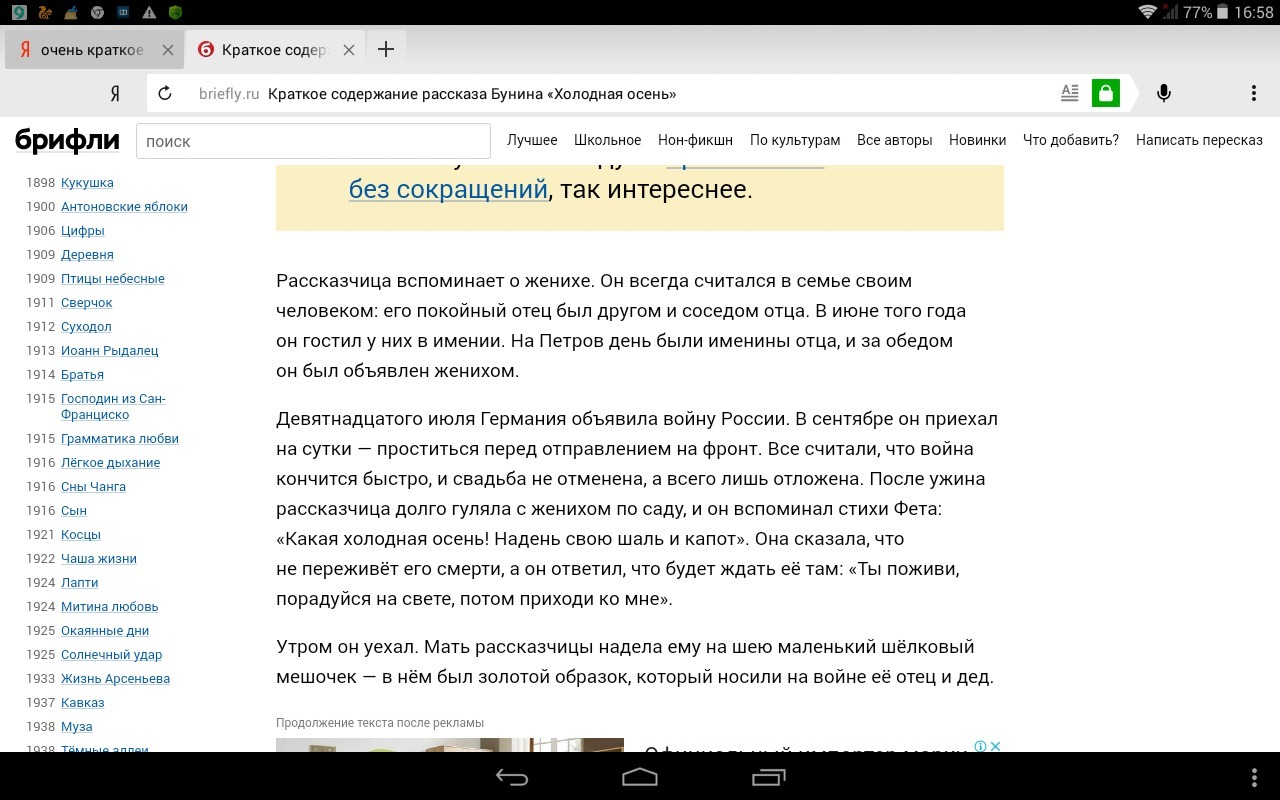Select 'Написать пересказ' in top navigation

1199,140
